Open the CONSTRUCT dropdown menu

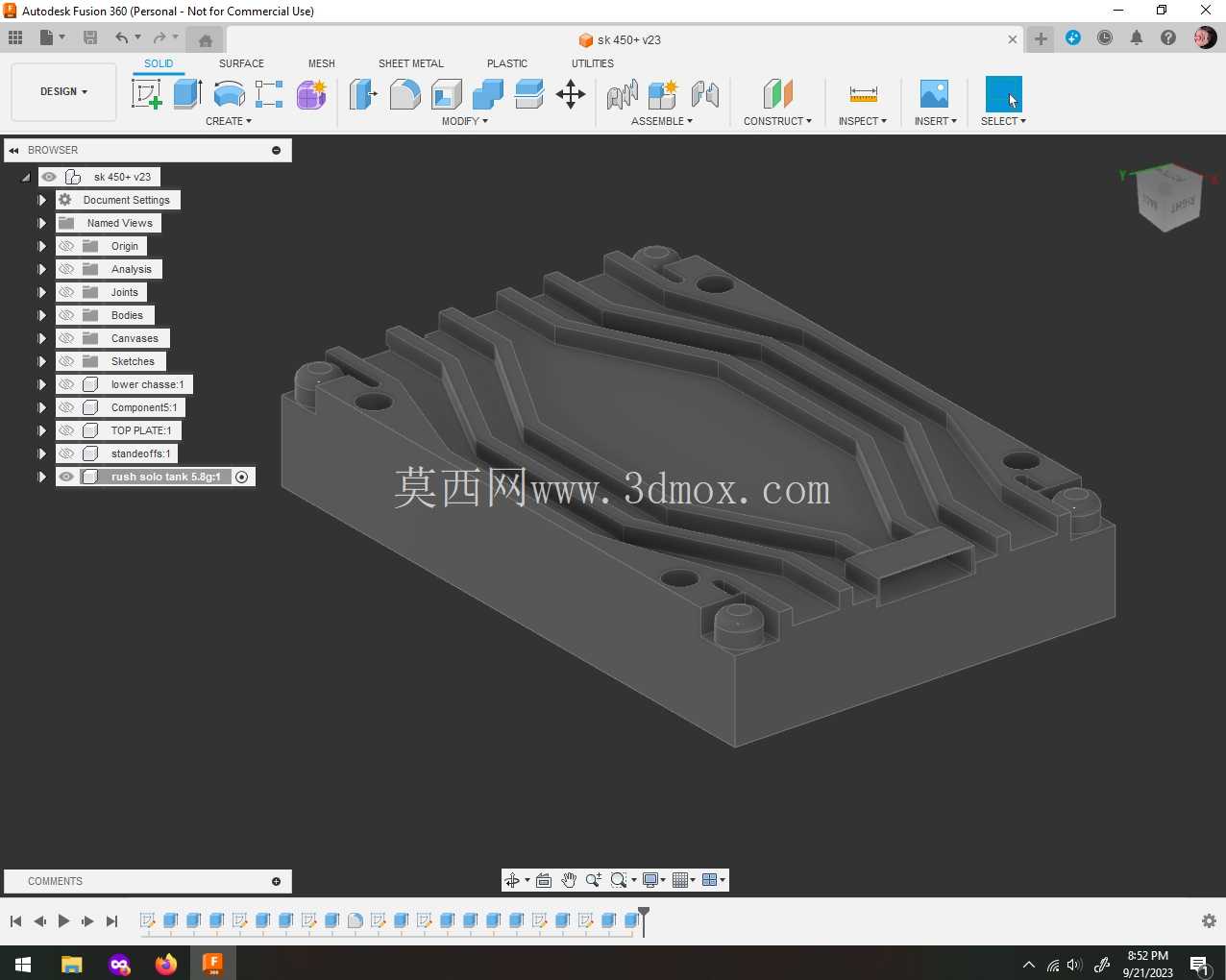[777, 121]
